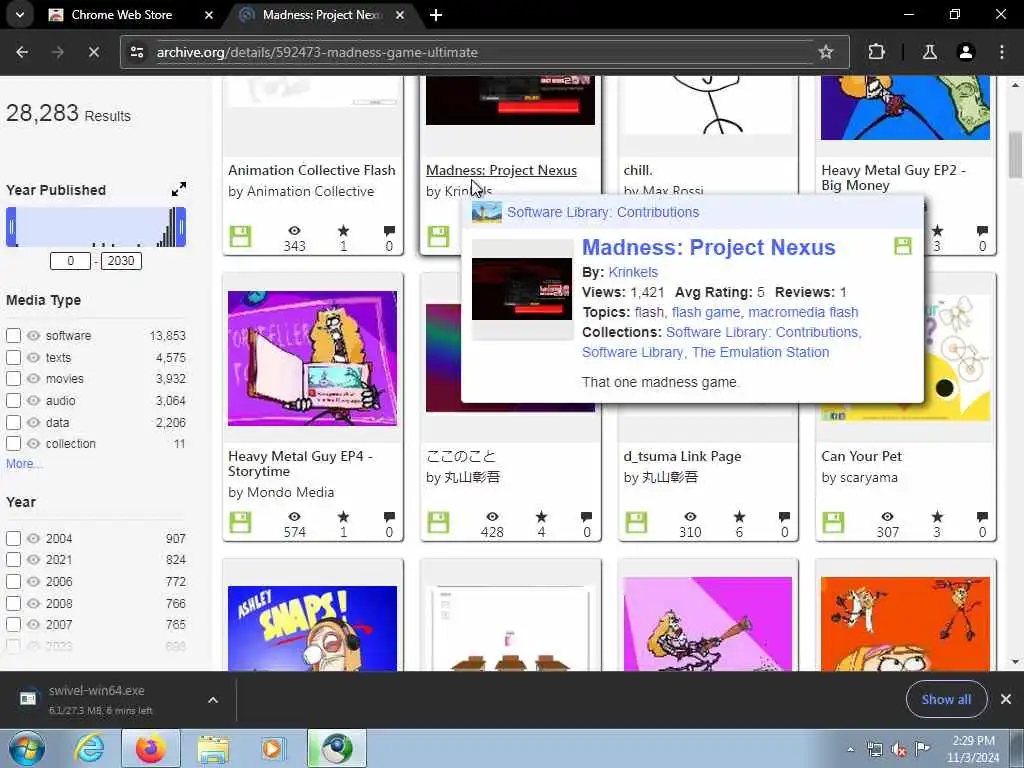This screenshot has height=768, width=1024.
Task: Toggle eye icon next to movies
Action: tap(33, 379)
